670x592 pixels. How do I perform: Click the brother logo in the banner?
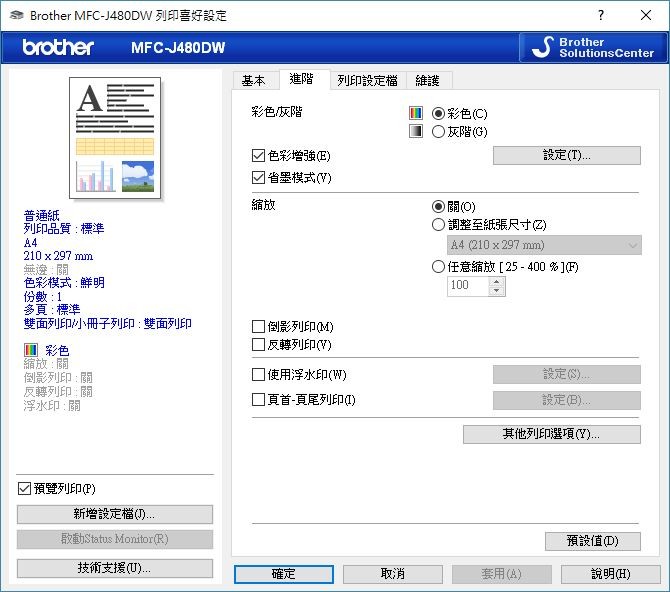pyautogui.click(x=58, y=47)
